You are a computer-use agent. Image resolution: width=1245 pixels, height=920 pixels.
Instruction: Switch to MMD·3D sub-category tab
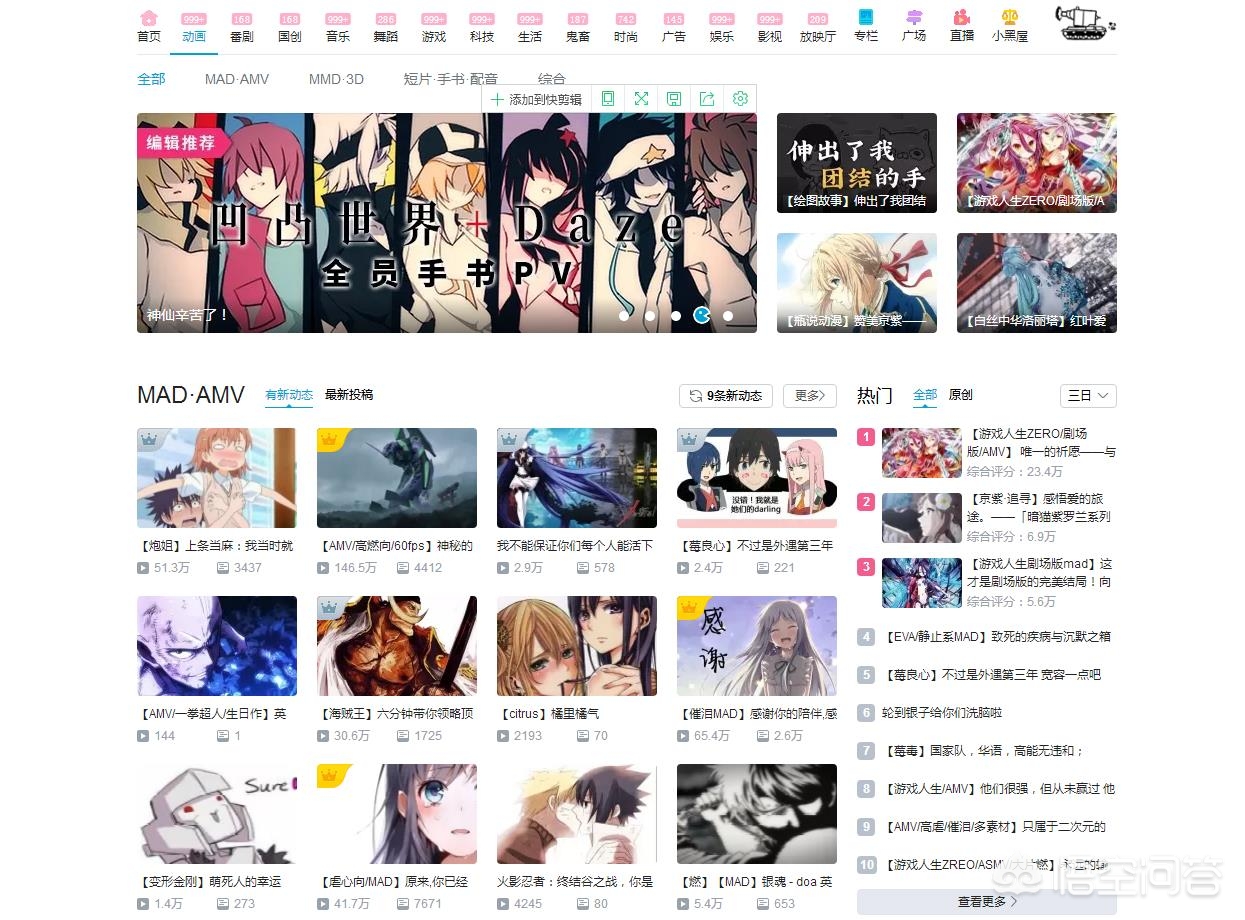pos(336,79)
